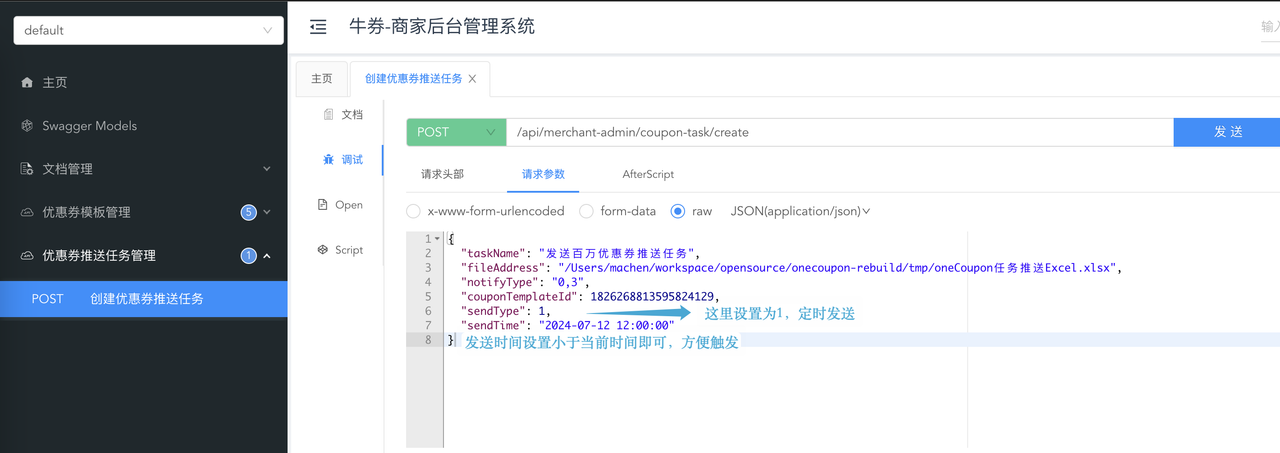This screenshot has height=453, width=1280.
Task: Click the "taskName" line in editor
Action: 579,254
